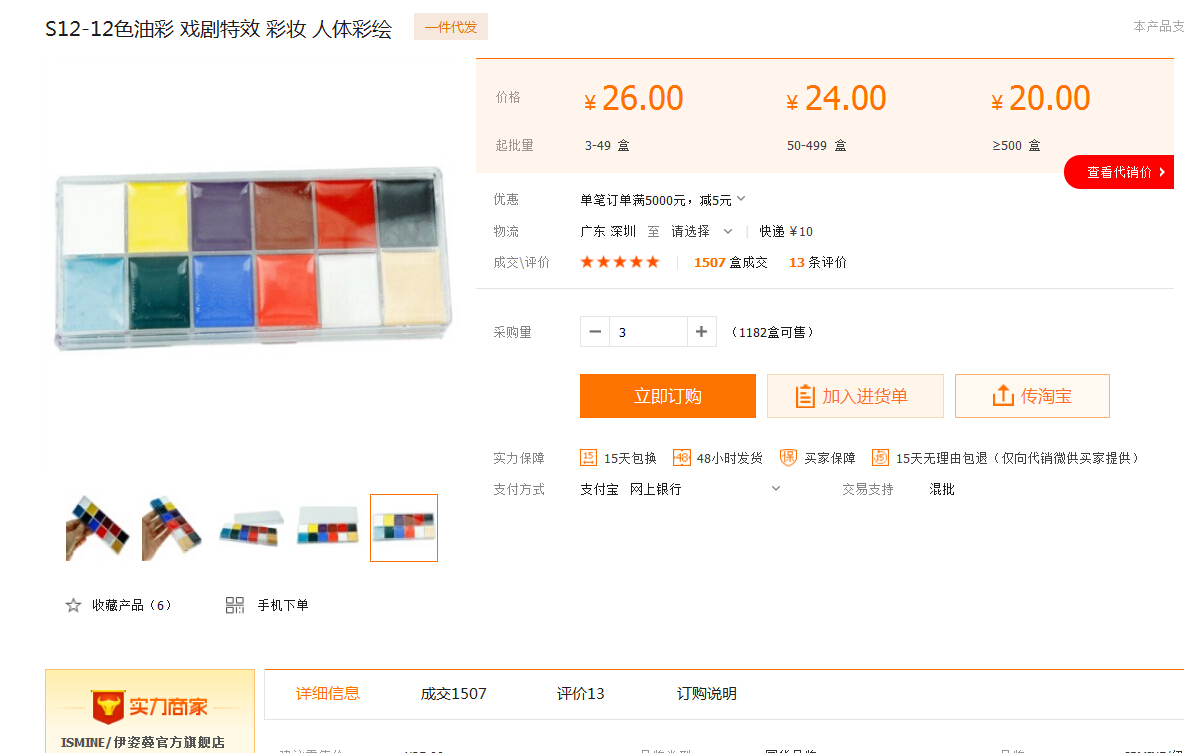The image size is (1184, 753).
Task: Click the 传淘宝 upload button
Action: 1032,396
